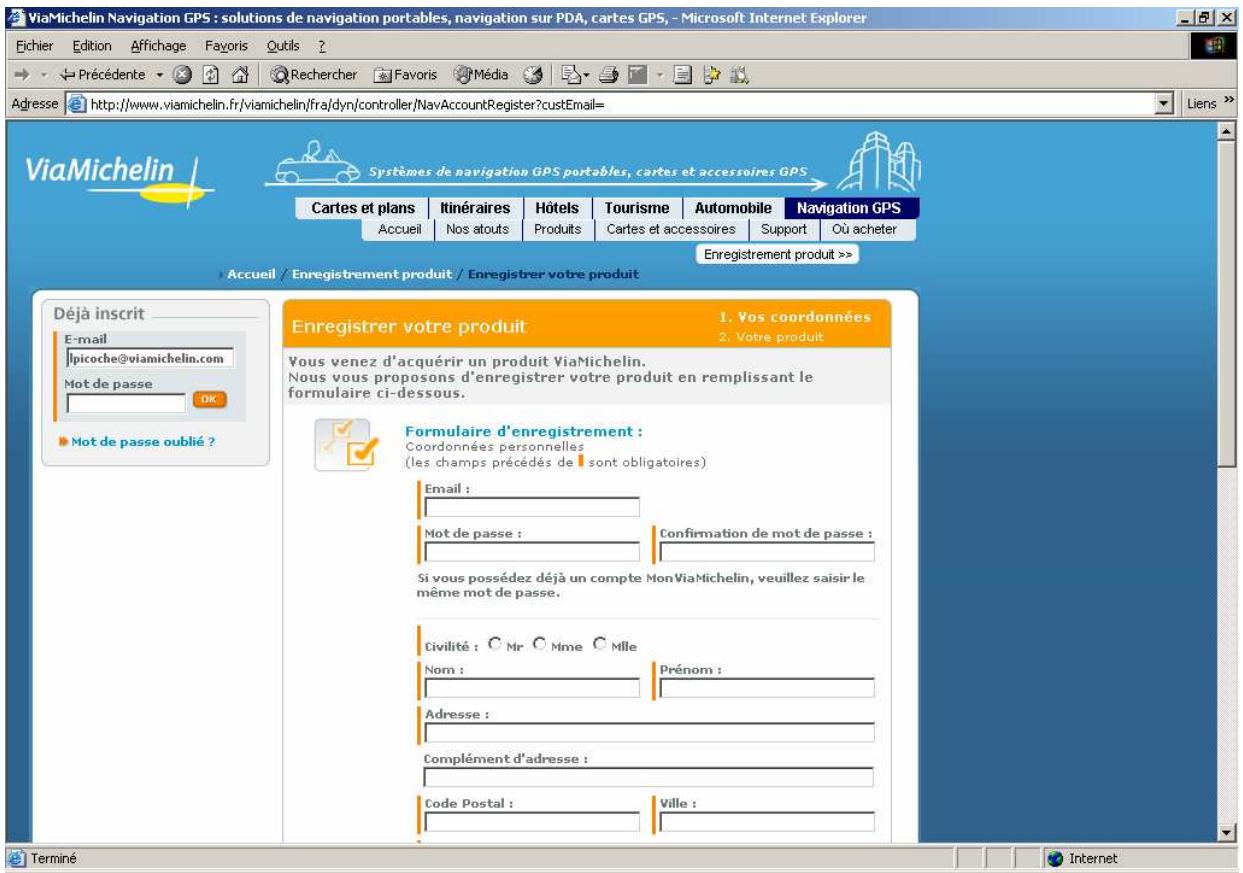The height and width of the screenshot is (873, 1243).
Task: Switch to the Cartes et plans tab
Action: (363, 208)
